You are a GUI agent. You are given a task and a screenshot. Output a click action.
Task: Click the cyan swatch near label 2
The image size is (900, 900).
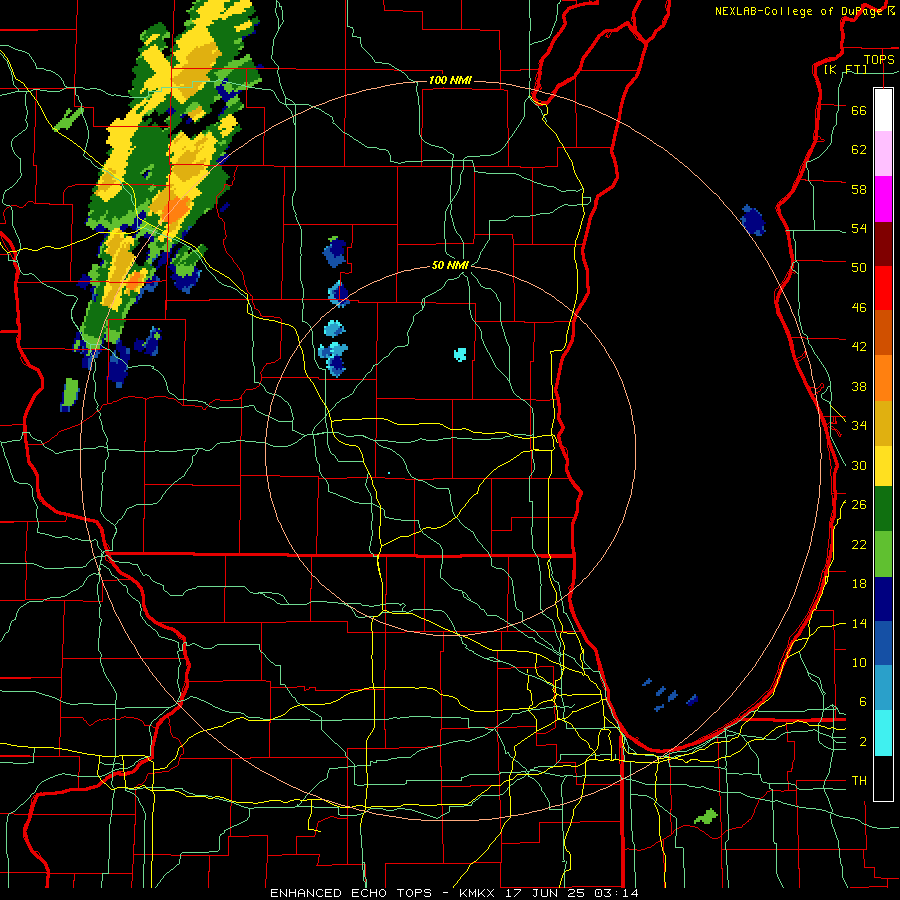pos(883,733)
